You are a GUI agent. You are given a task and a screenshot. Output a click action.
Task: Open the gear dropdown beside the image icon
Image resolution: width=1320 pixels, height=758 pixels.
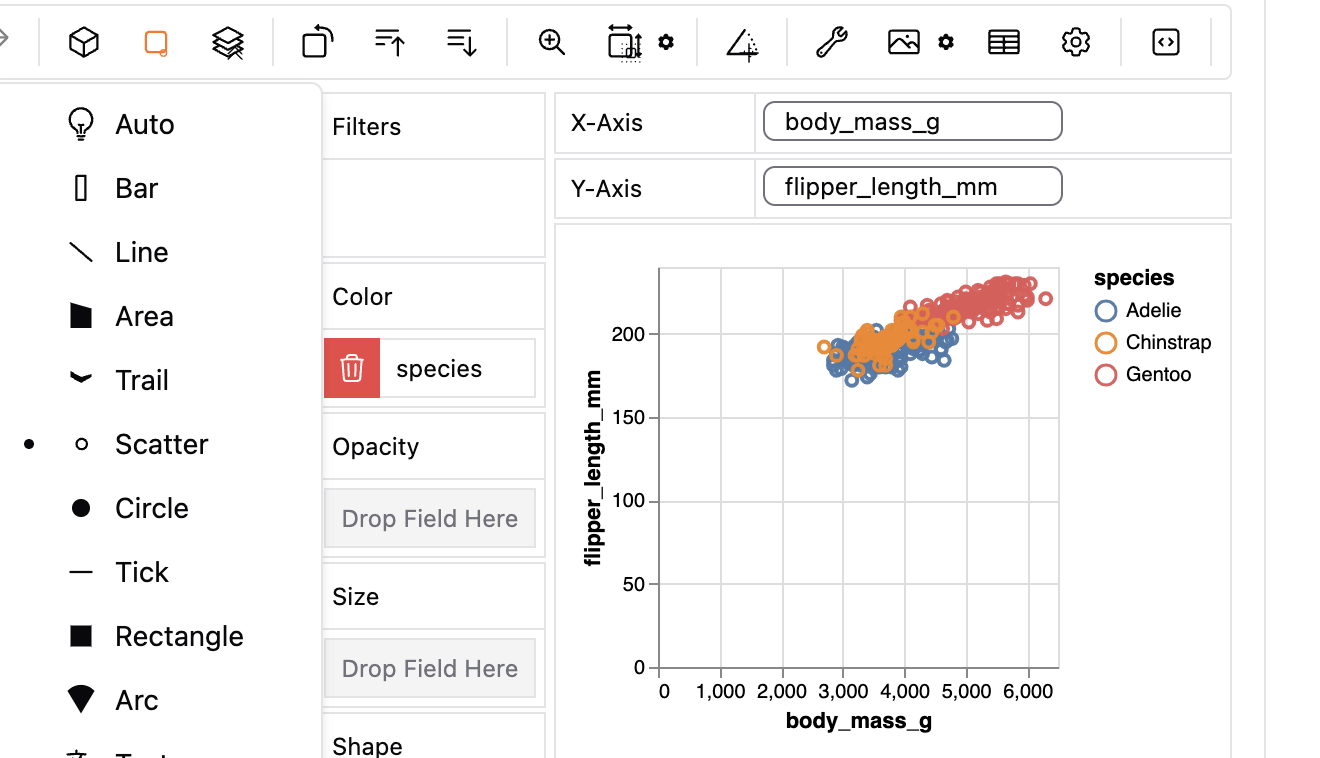[x=946, y=42]
